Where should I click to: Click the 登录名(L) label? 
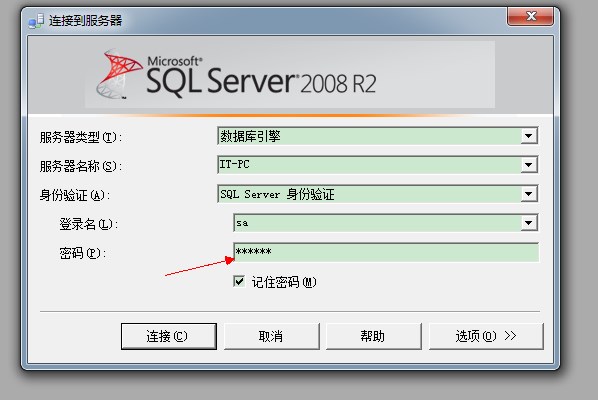(88, 224)
